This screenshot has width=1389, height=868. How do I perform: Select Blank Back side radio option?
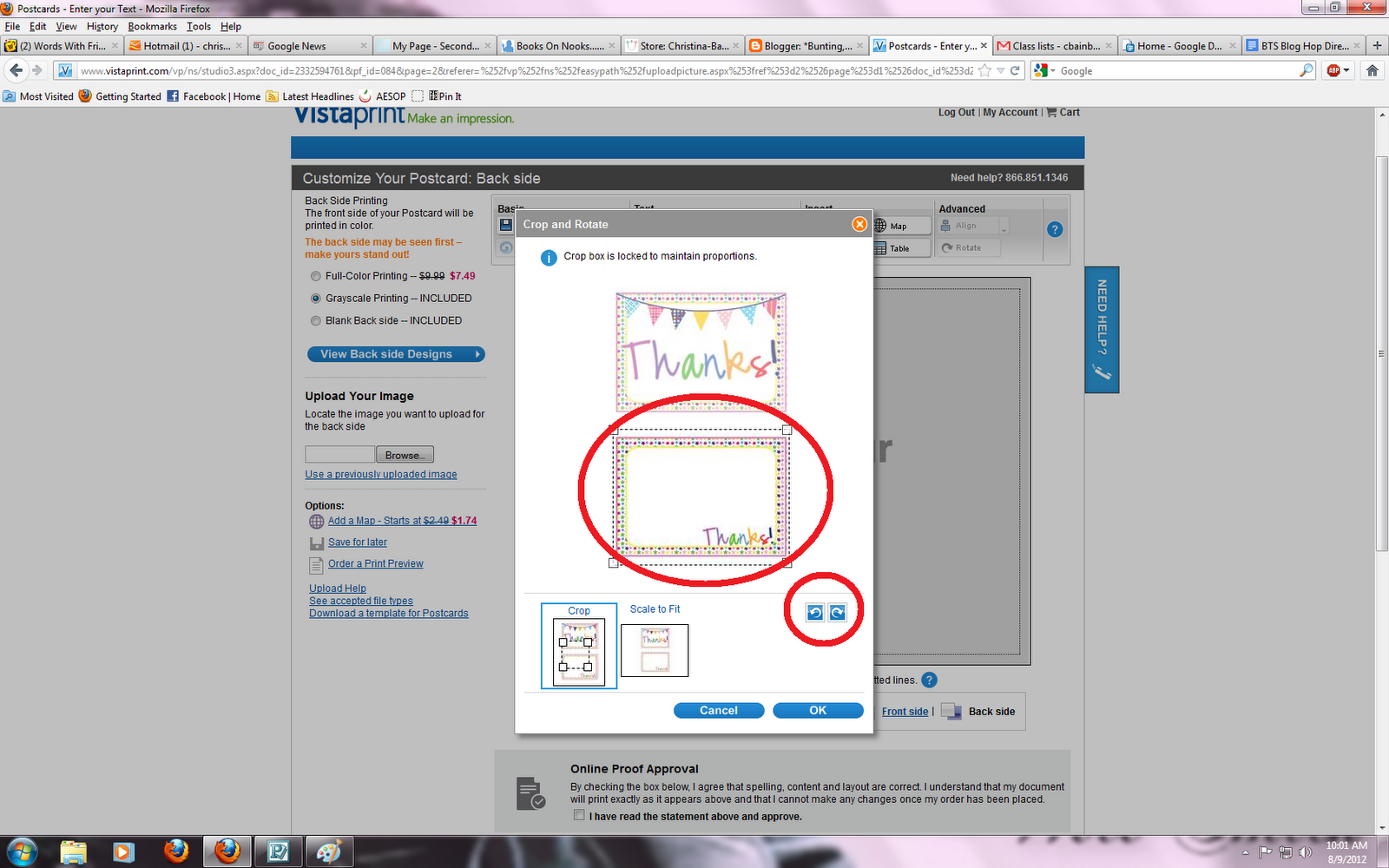(316, 321)
